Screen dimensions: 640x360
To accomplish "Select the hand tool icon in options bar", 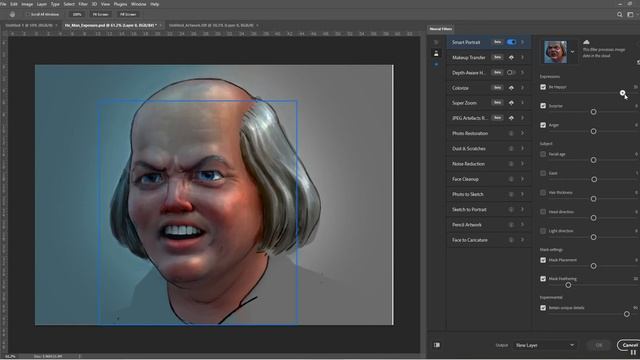I will (x=12, y=14).
